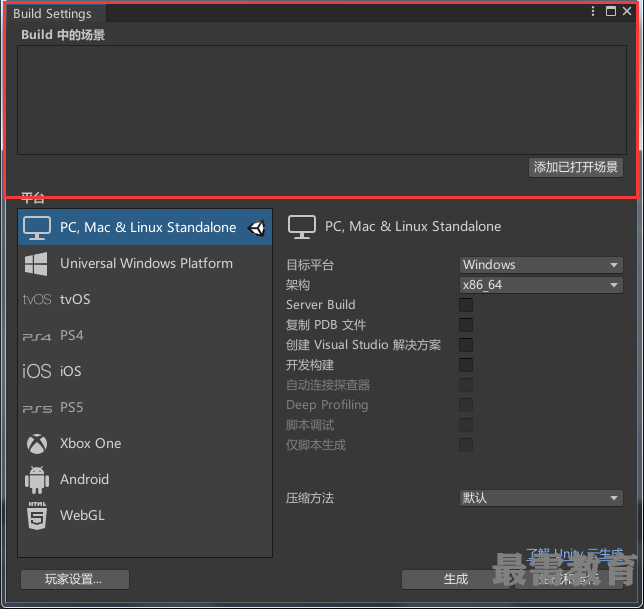
Task: Click the Universal Windows Platform Windows logo
Action: [36, 264]
